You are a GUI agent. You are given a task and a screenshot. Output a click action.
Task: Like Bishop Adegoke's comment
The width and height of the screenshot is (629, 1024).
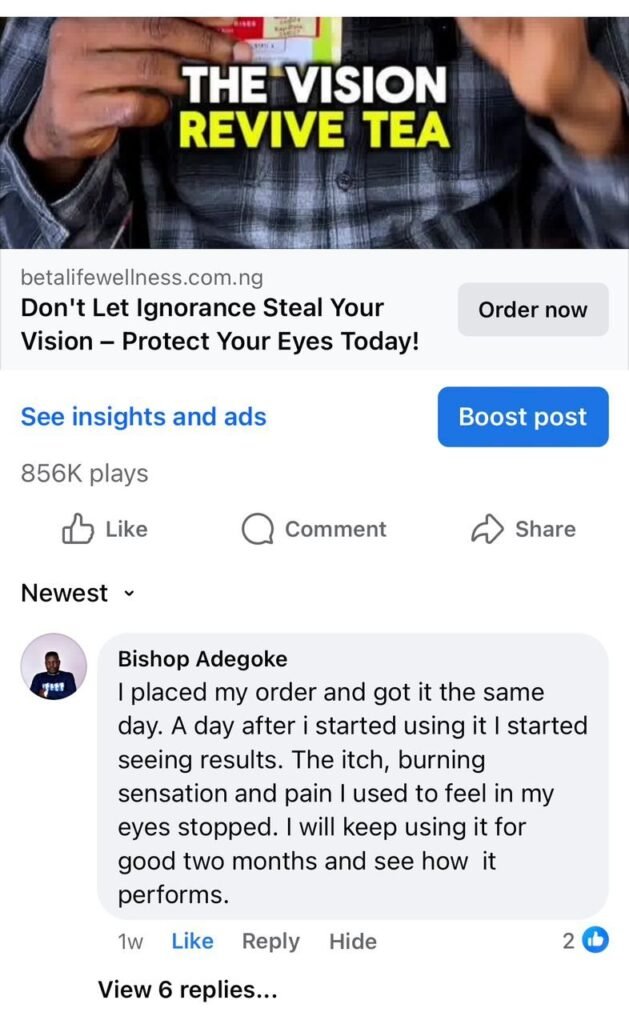pos(193,941)
